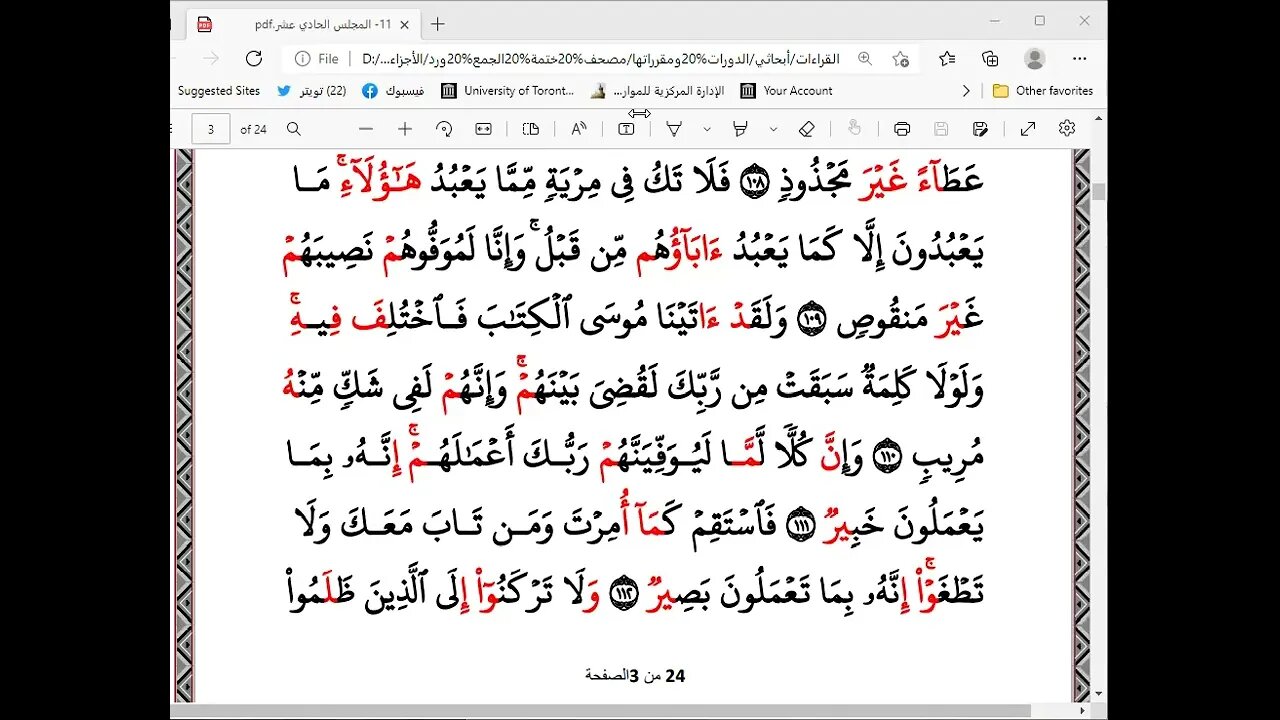The width and height of the screenshot is (1280, 720).
Task: Open the تويتر (22) Twitter bookmark
Action: coord(312,91)
